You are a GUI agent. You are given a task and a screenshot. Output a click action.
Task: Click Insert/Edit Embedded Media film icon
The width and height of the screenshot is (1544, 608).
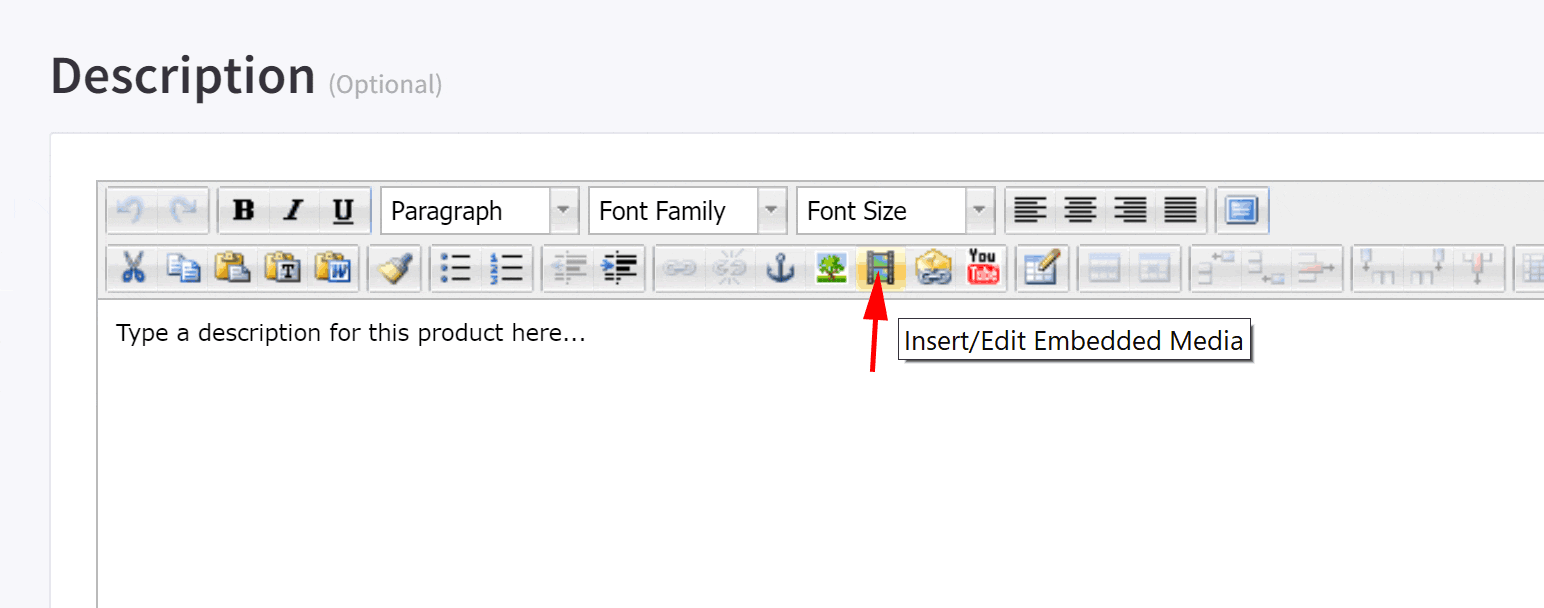pos(881,268)
